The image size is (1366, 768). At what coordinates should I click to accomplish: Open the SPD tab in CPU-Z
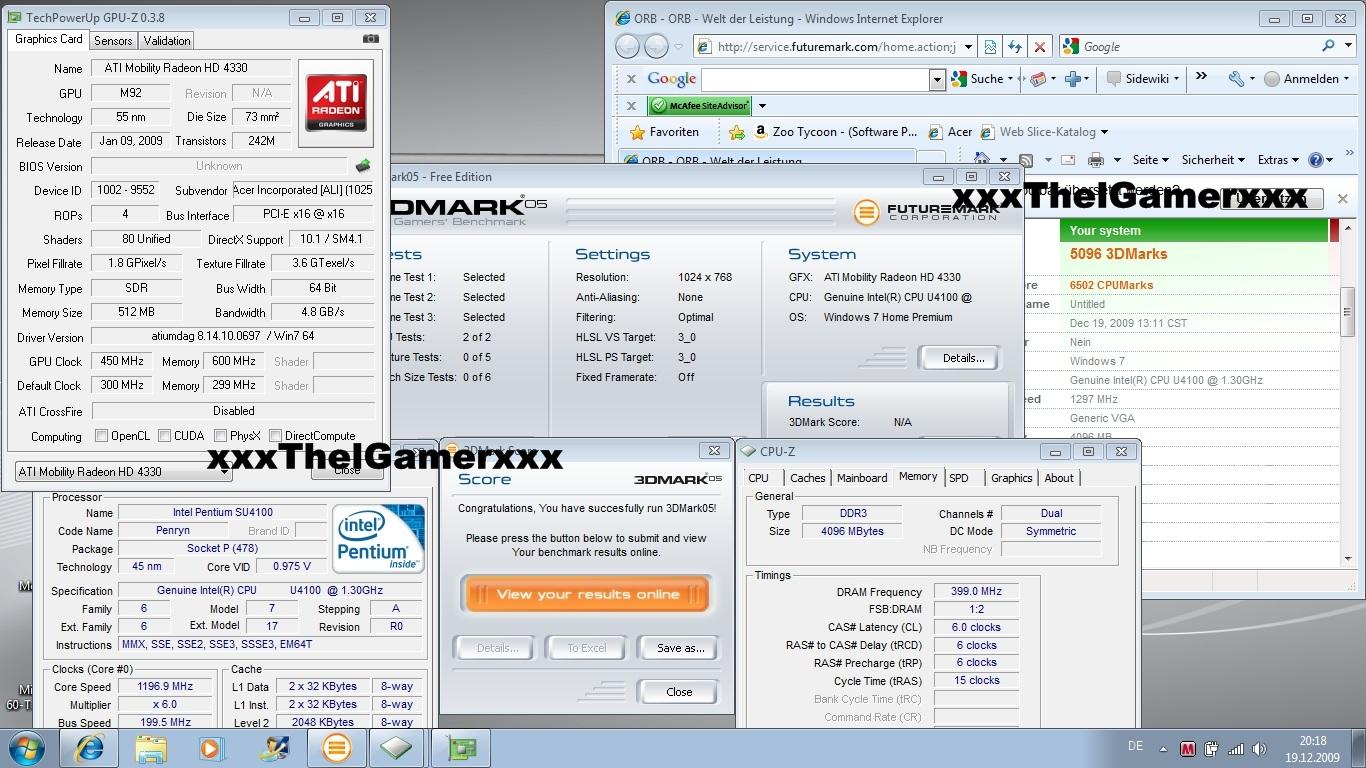coord(959,478)
